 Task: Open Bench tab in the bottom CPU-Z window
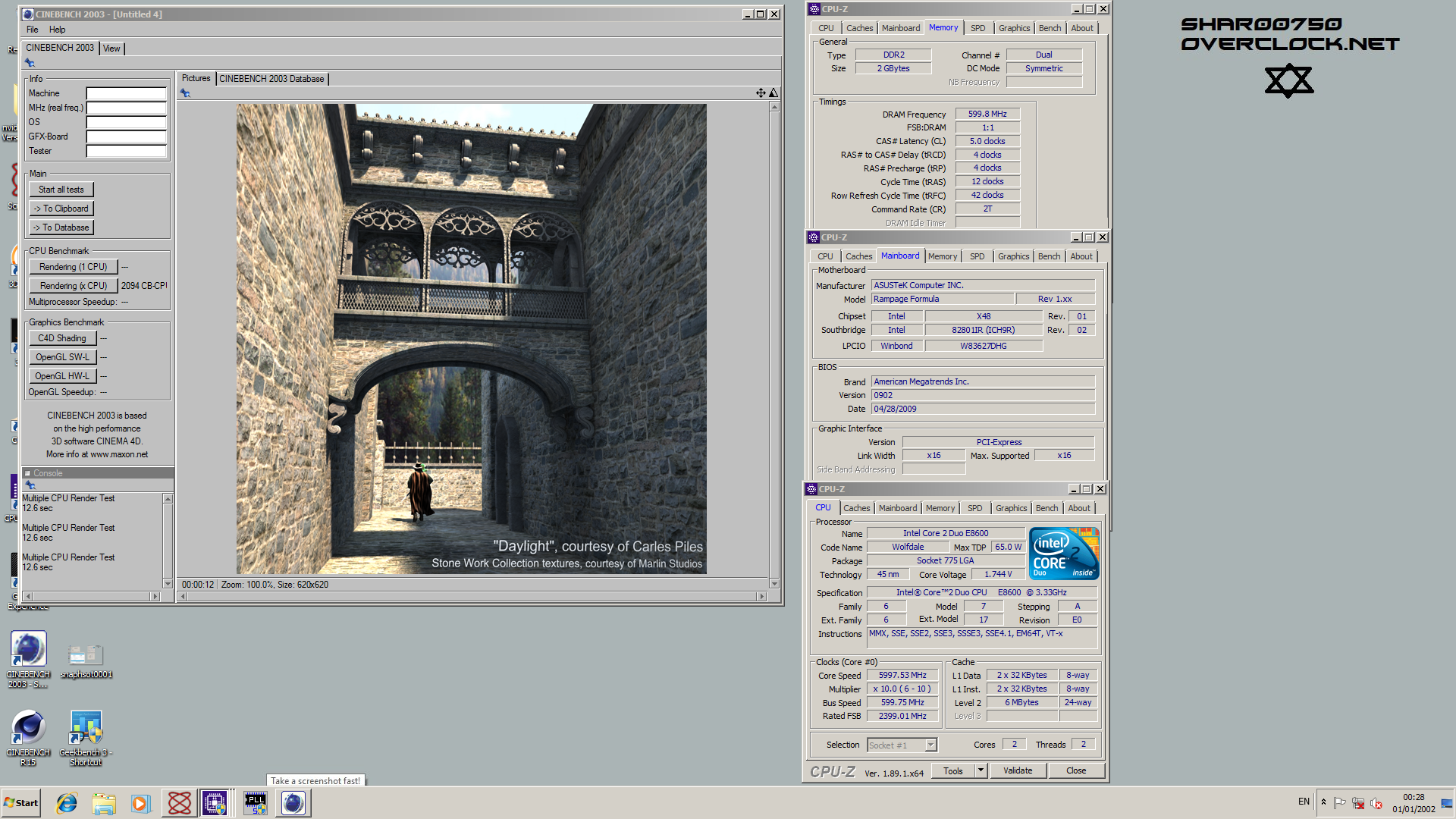[1047, 508]
